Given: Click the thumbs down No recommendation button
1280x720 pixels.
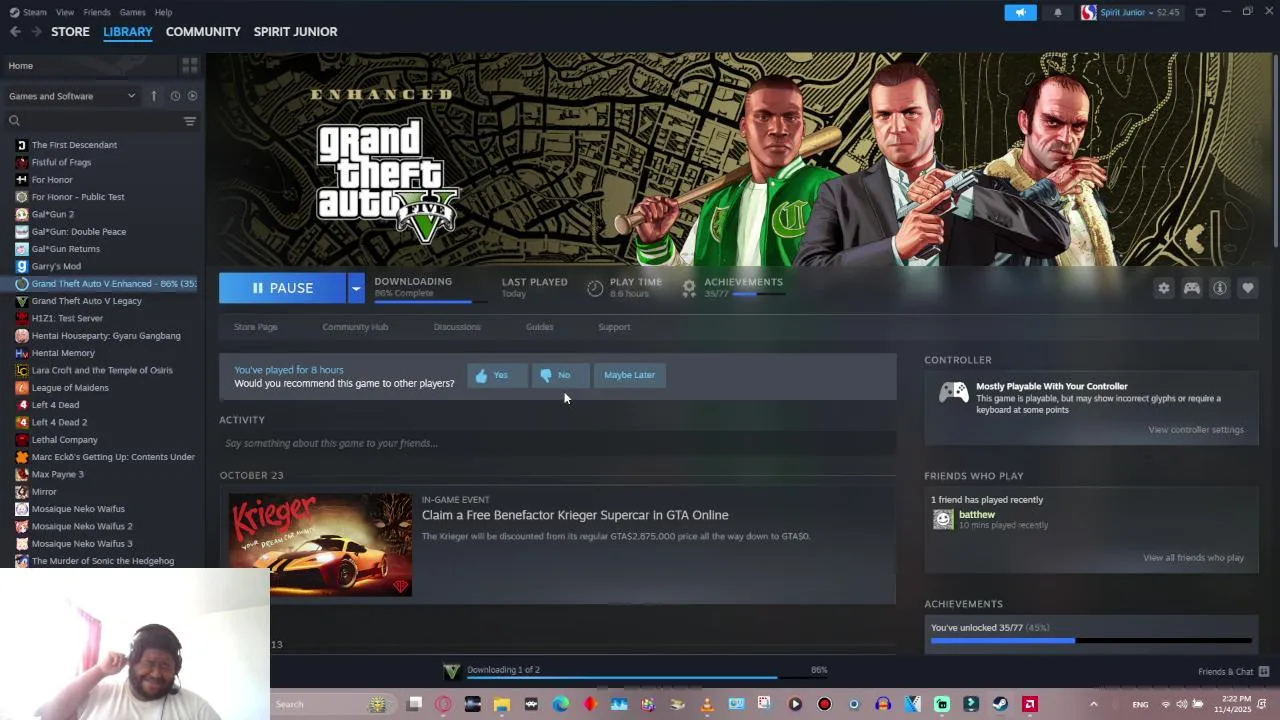Looking at the screenshot, I should 560,375.
